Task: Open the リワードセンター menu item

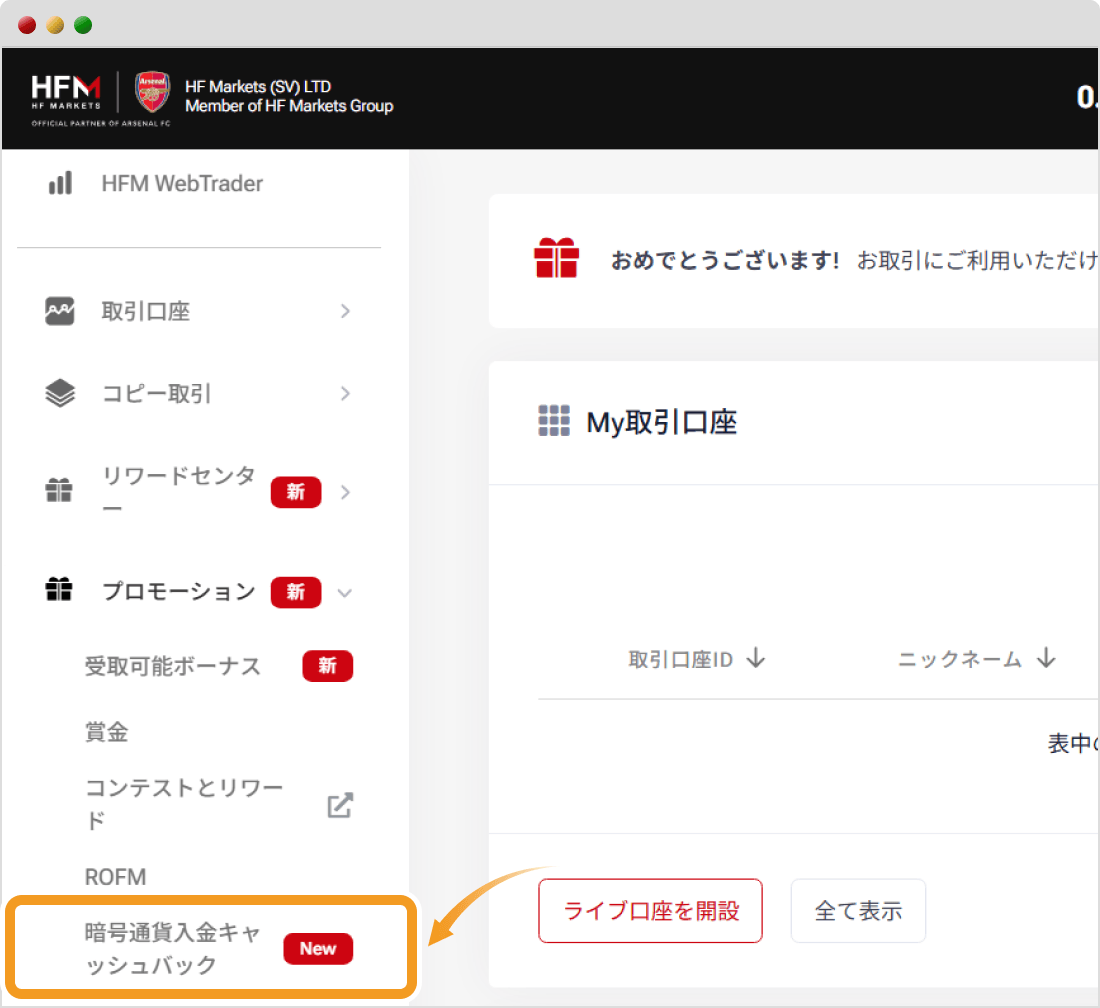Action: [x=179, y=491]
